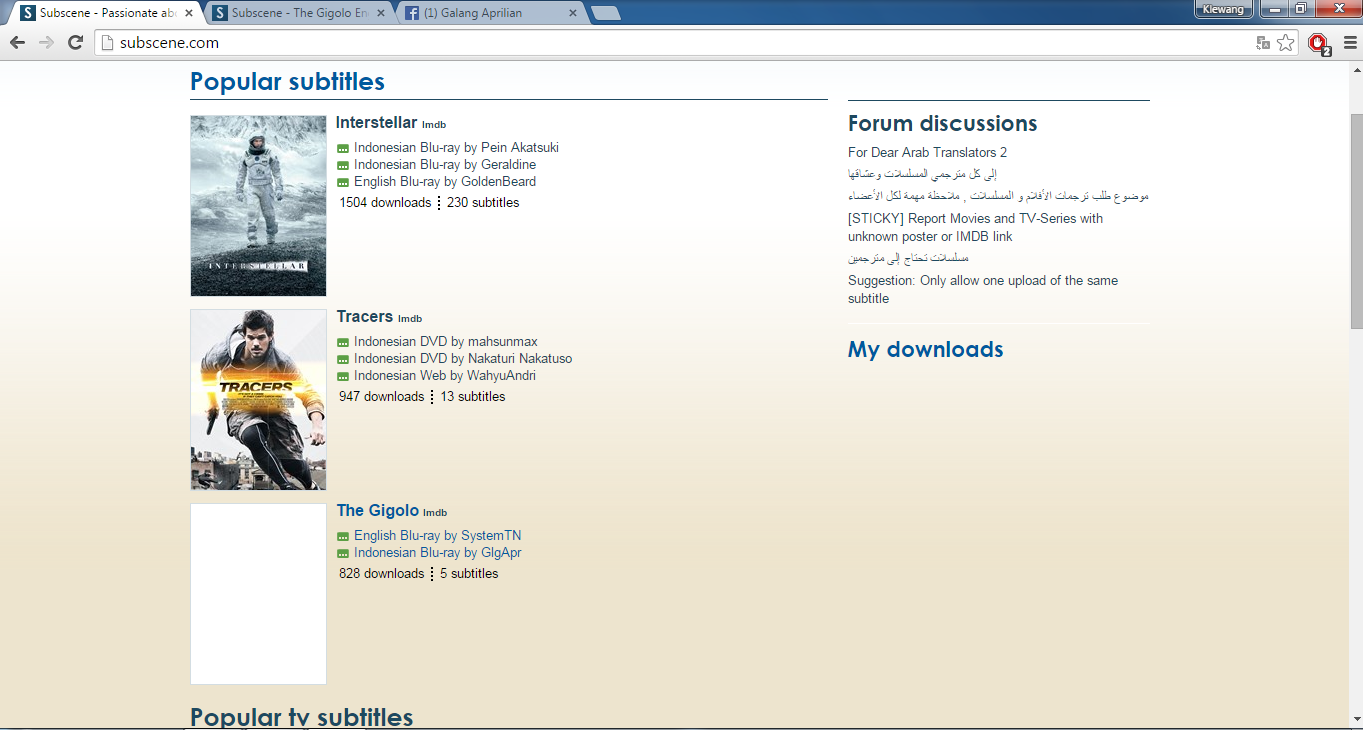Click the browser forward arrow
The image size is (1363, 730).
coord(46,42)
